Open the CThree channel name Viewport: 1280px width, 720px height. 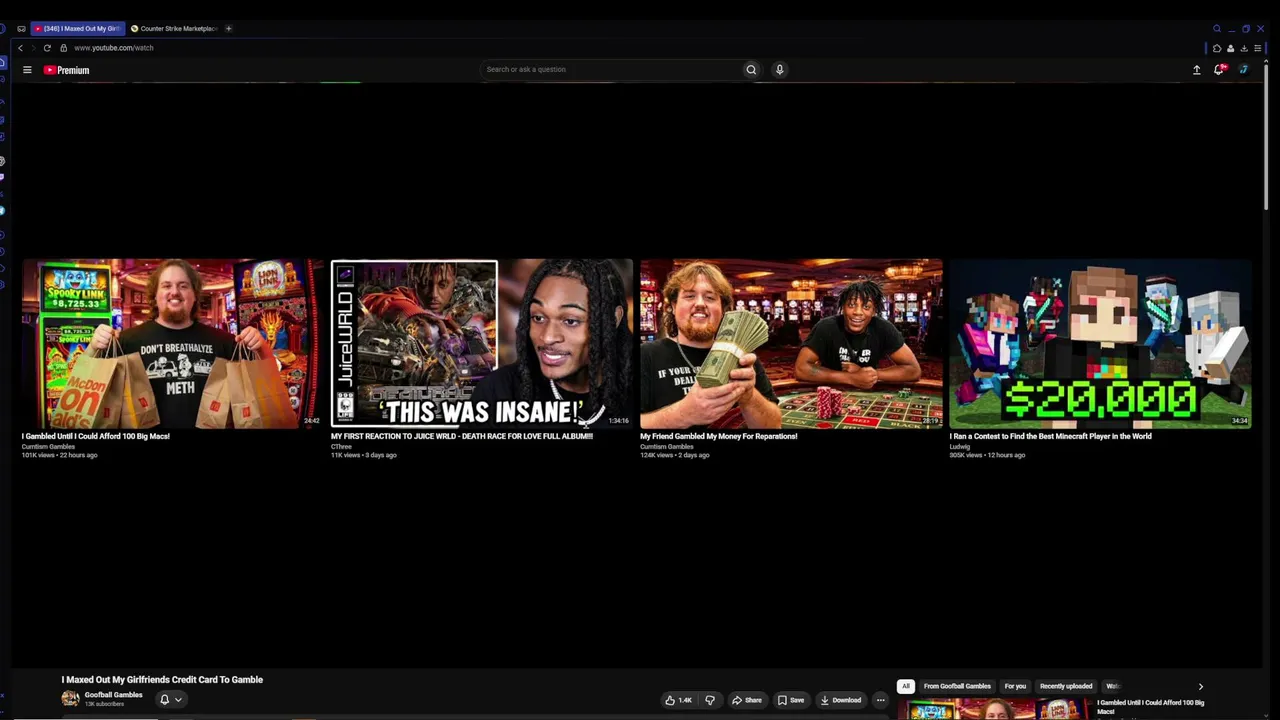[342, 447]
